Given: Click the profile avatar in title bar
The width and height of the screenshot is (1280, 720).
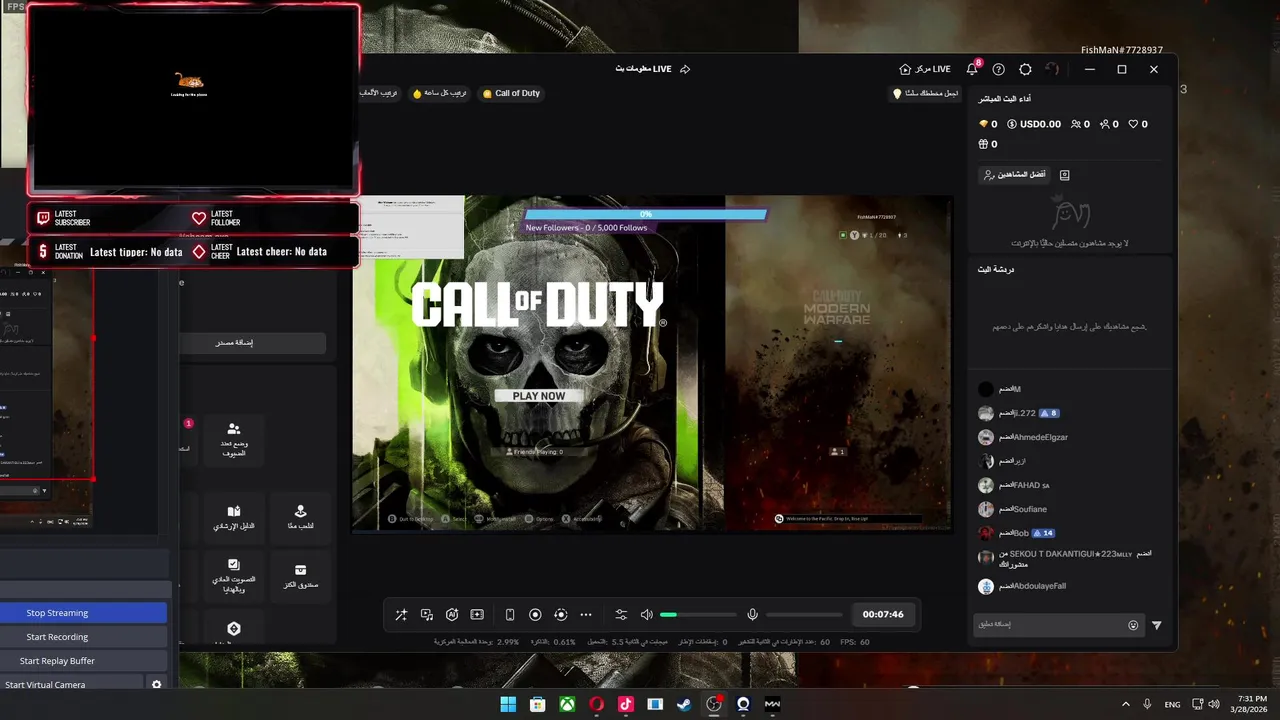Looking at the screenshot, I should tap(1052, 69).
